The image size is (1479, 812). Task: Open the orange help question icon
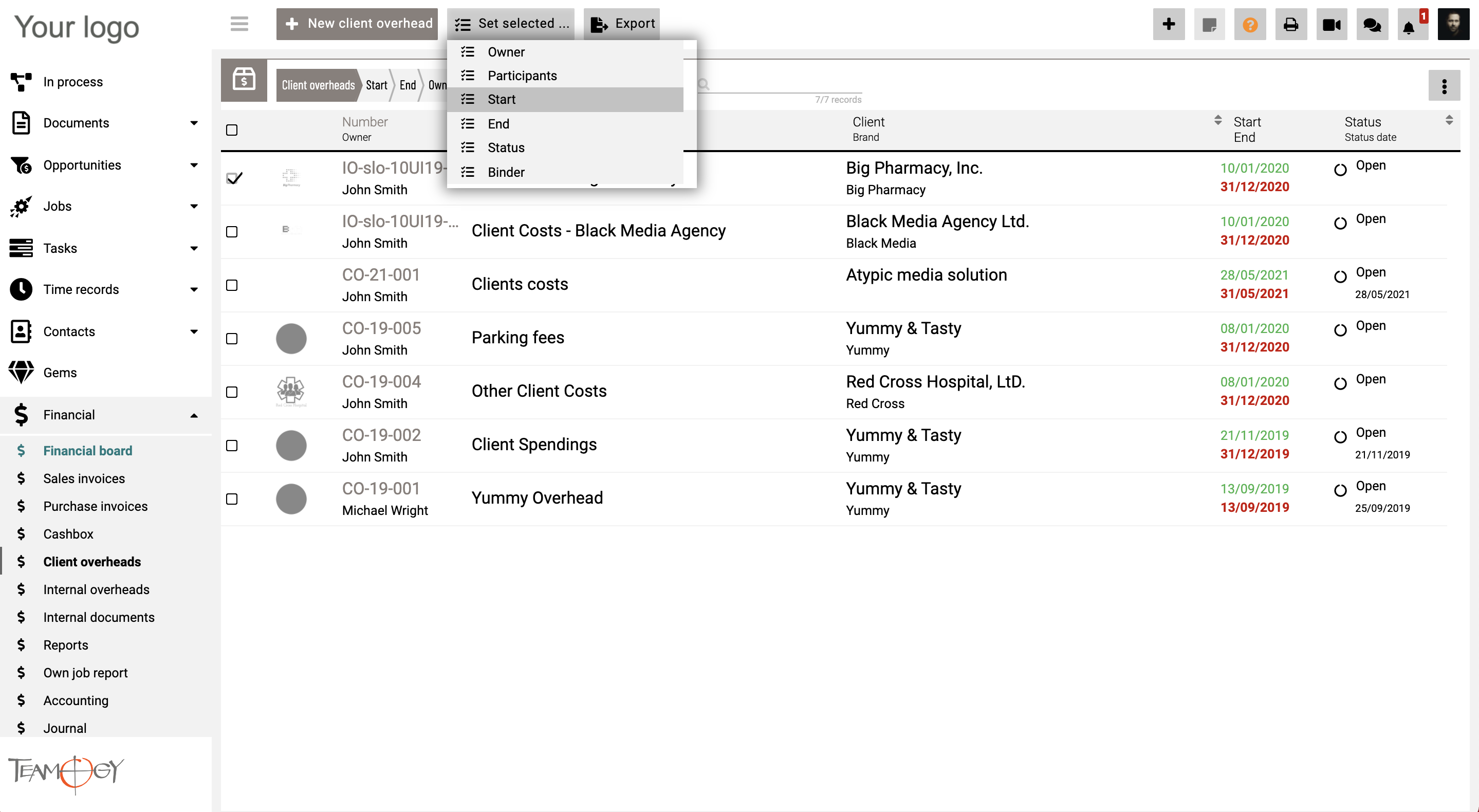click(1249, 25)
